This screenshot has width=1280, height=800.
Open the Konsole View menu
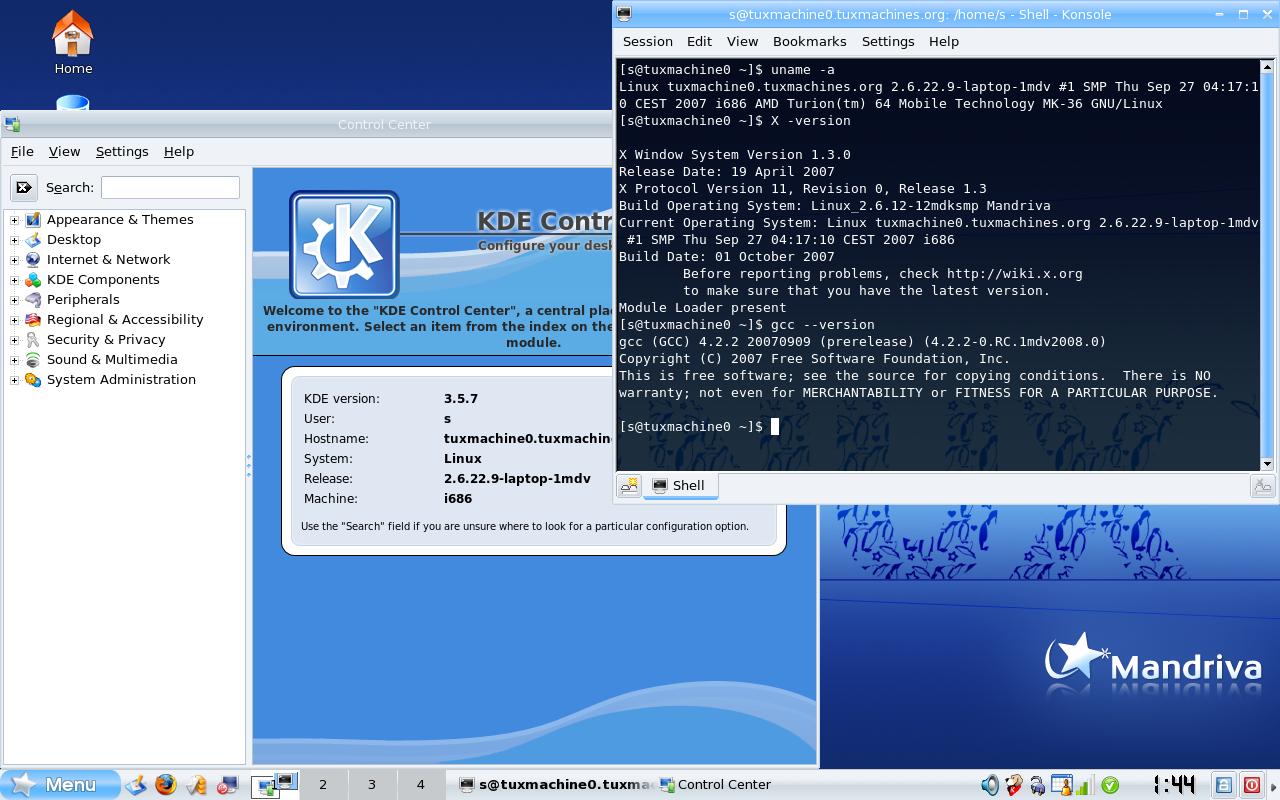click(x=742, y=41)
